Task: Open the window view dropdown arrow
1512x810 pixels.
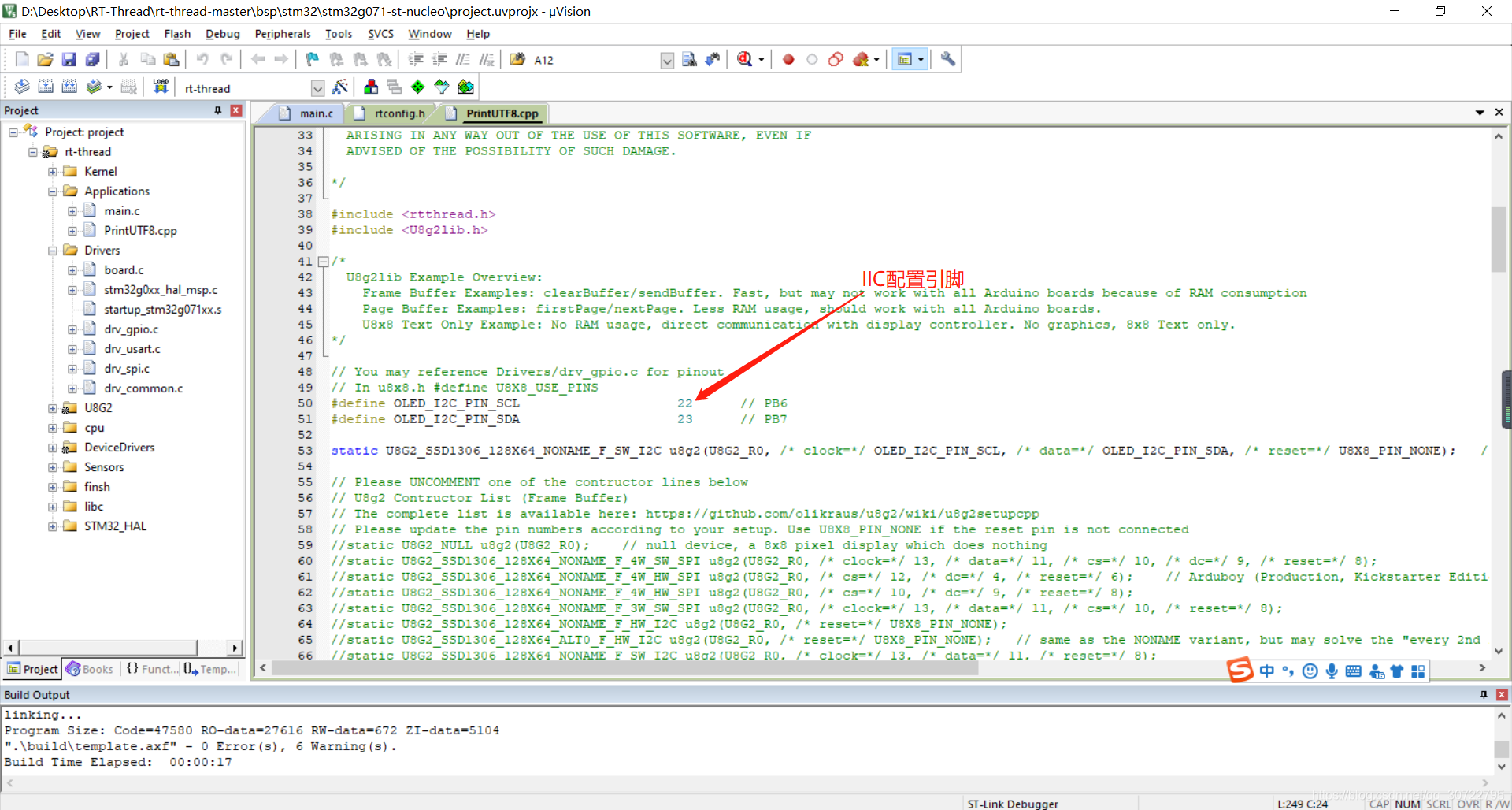Action: (x=921, y=60)
